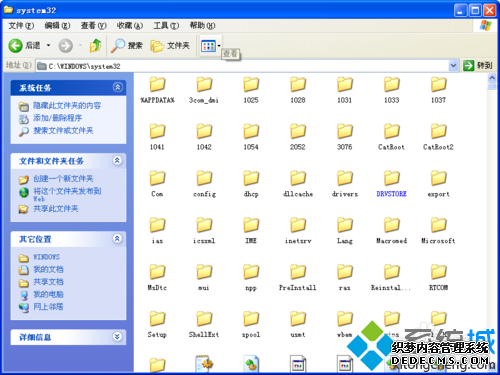
Task: Click Make a new folder (创建一个新文件夹)
Action: coord(63,179)
